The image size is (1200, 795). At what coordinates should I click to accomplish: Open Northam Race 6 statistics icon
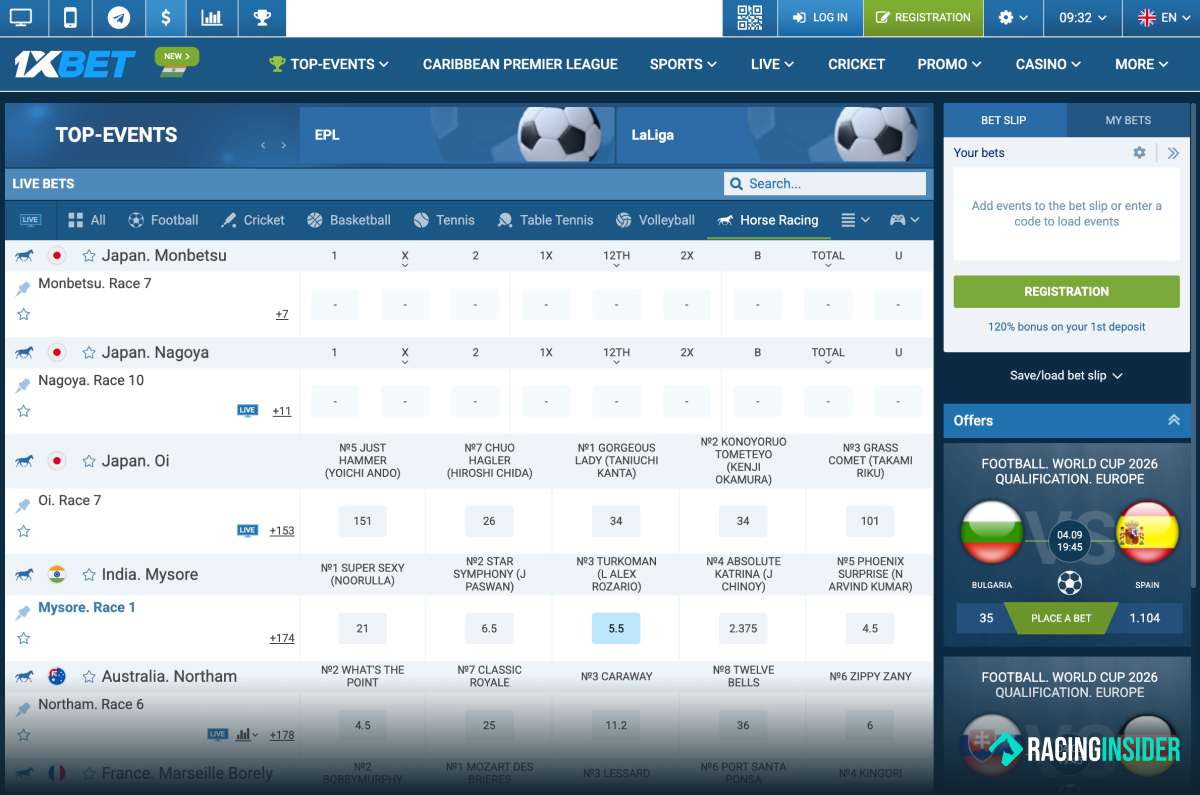click(x=246, y=734)
